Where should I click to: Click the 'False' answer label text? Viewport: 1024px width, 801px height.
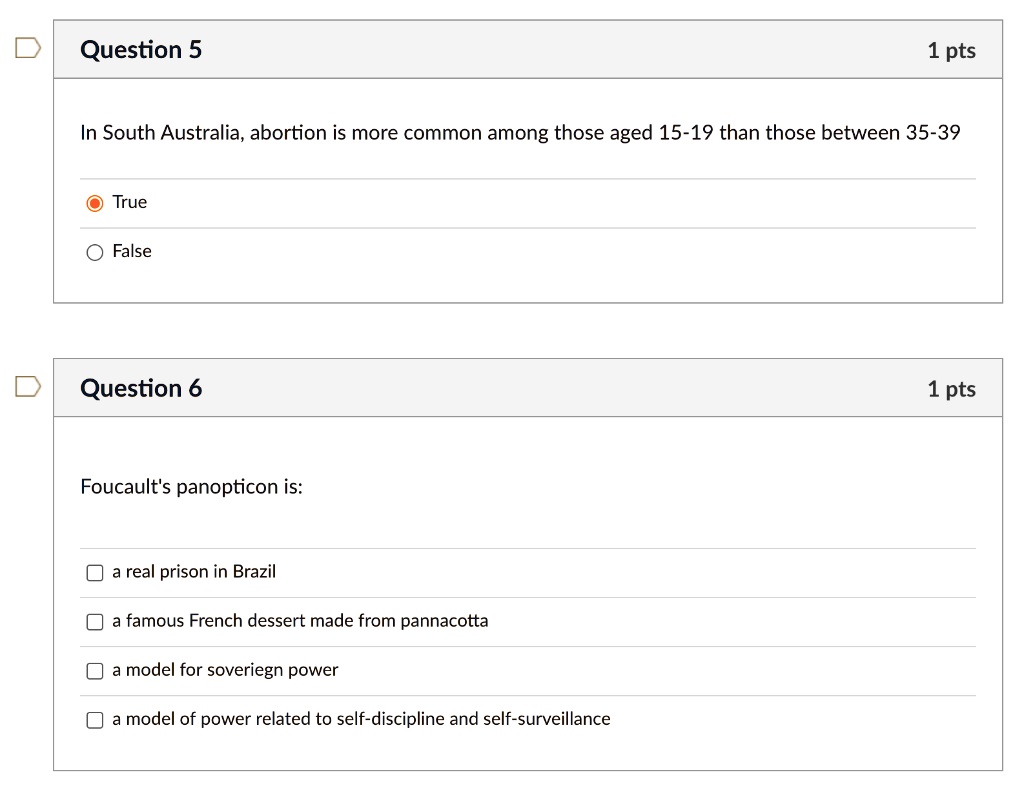point(132,251)
